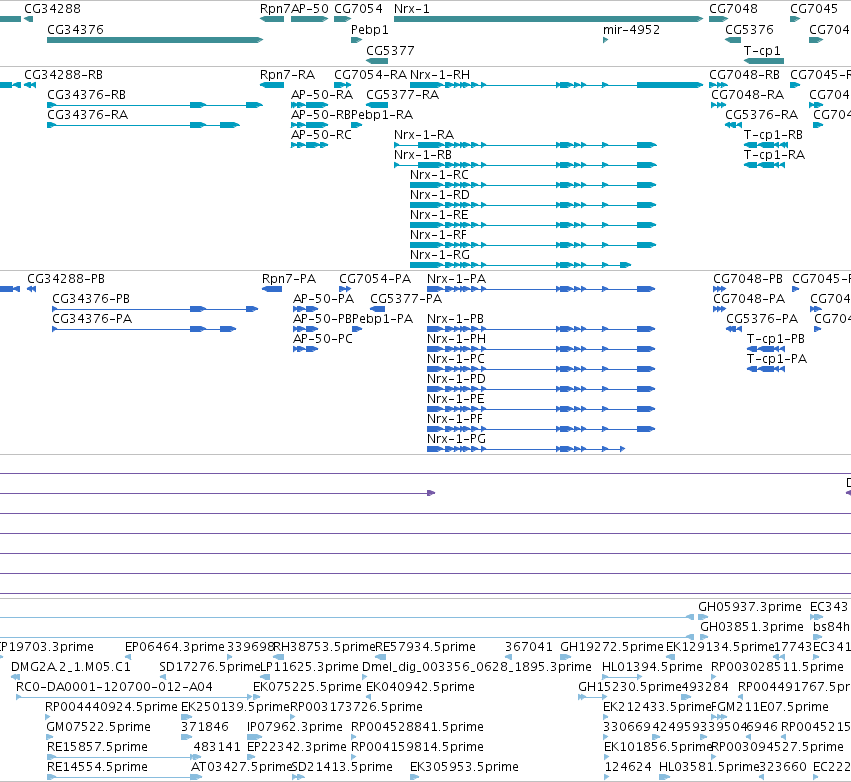
Task: Click the AP-50-PC protein label
Action: (x=323, y=339)
